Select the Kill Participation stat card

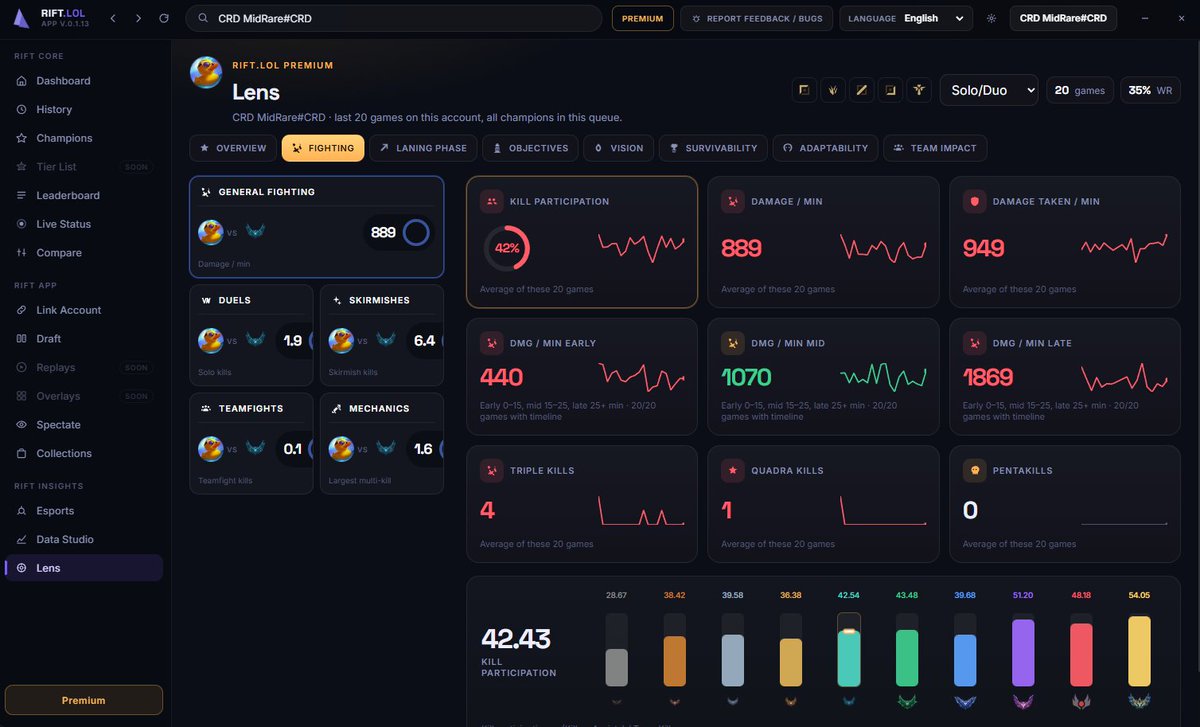[x=582, y=242]
